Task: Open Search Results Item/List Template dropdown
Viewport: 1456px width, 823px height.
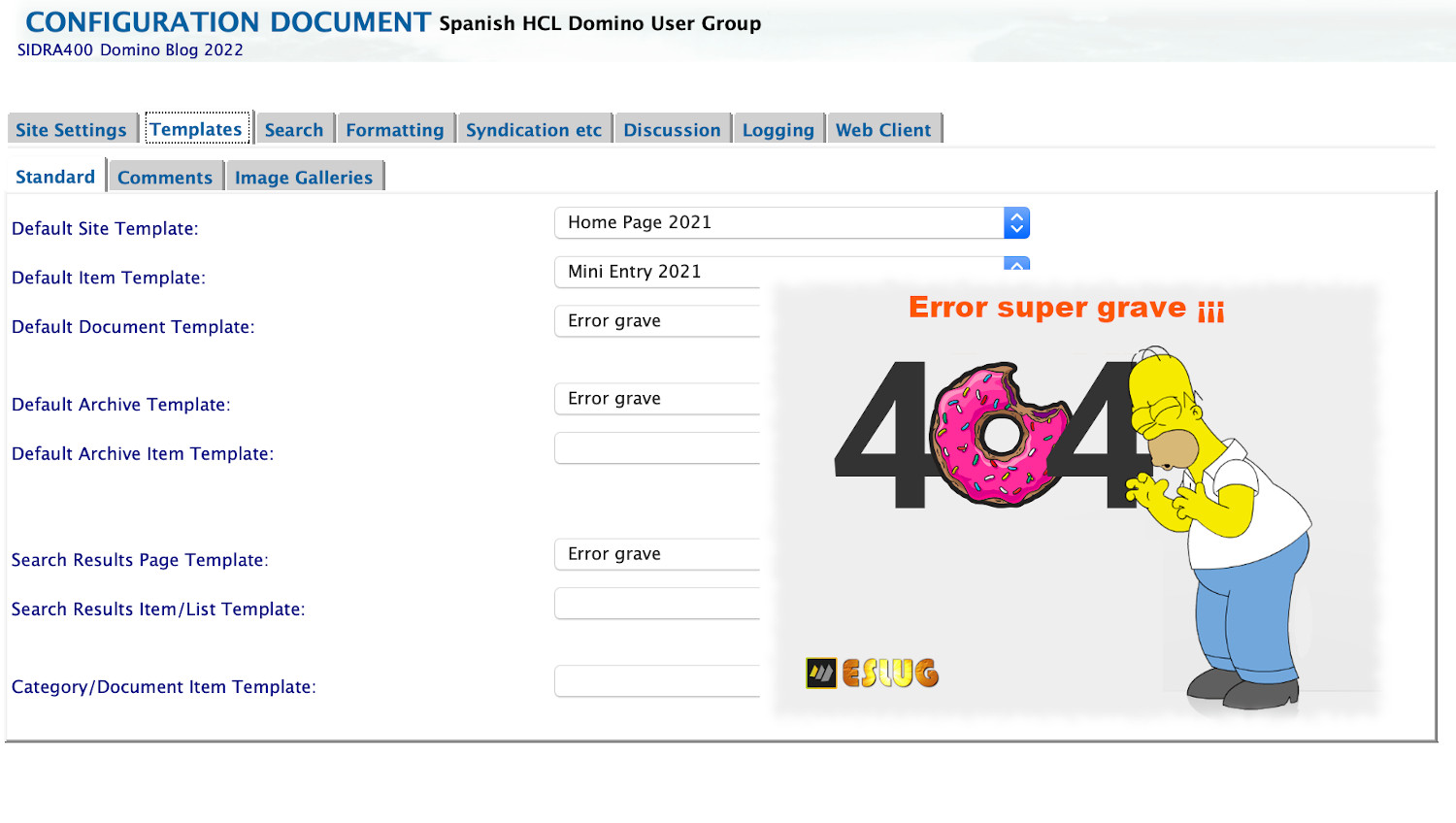Action: click(657, 603)
